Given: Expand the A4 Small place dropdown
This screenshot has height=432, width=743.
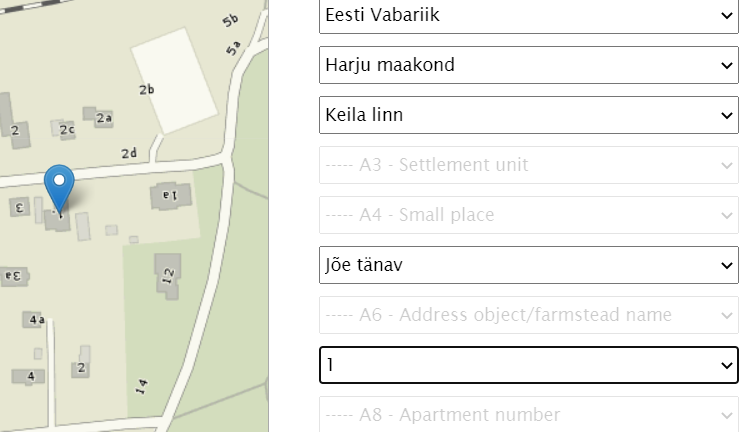Looking at the screenshot, I should coord(529,215).
